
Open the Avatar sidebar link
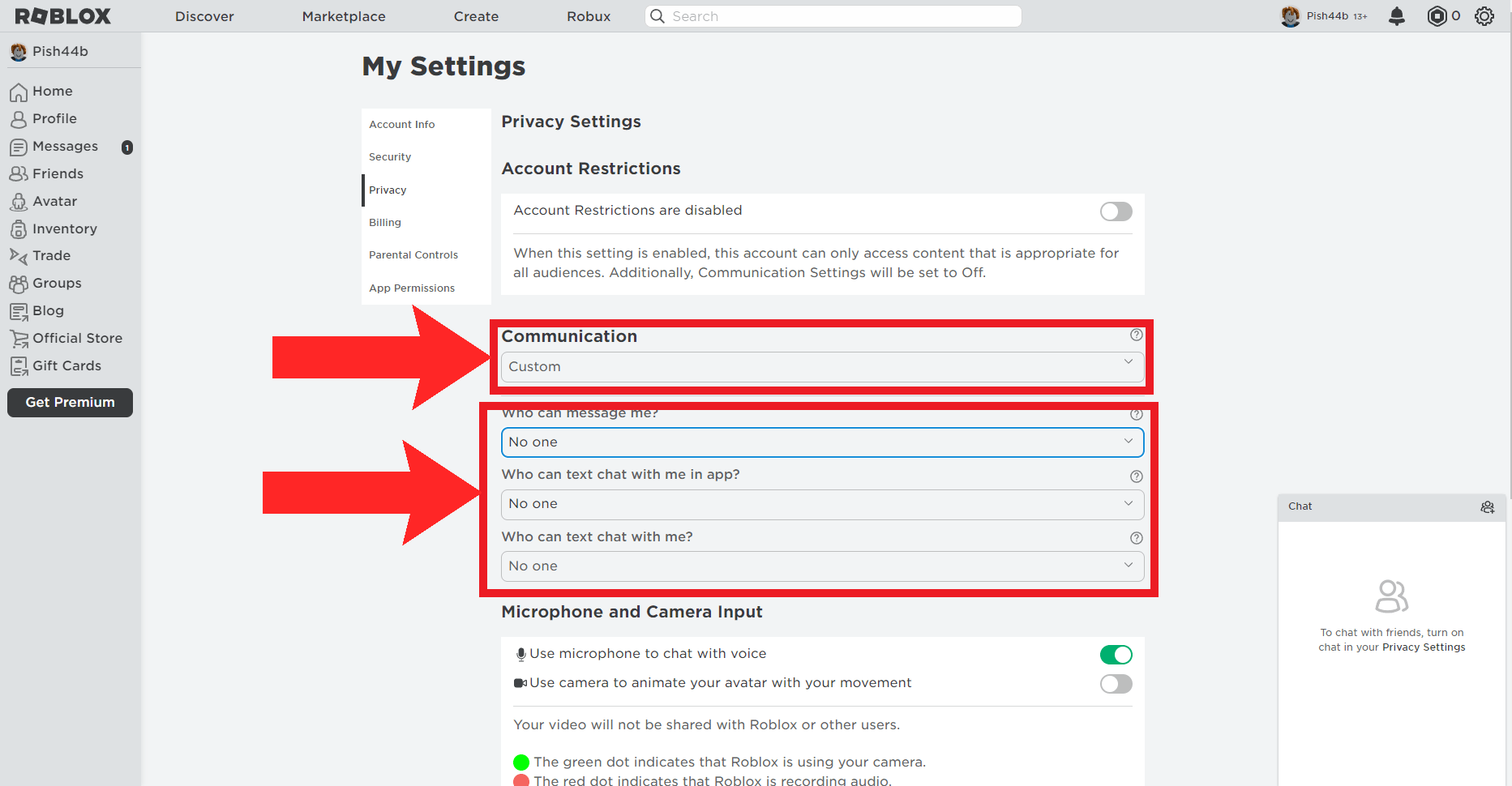click(54, 202)
